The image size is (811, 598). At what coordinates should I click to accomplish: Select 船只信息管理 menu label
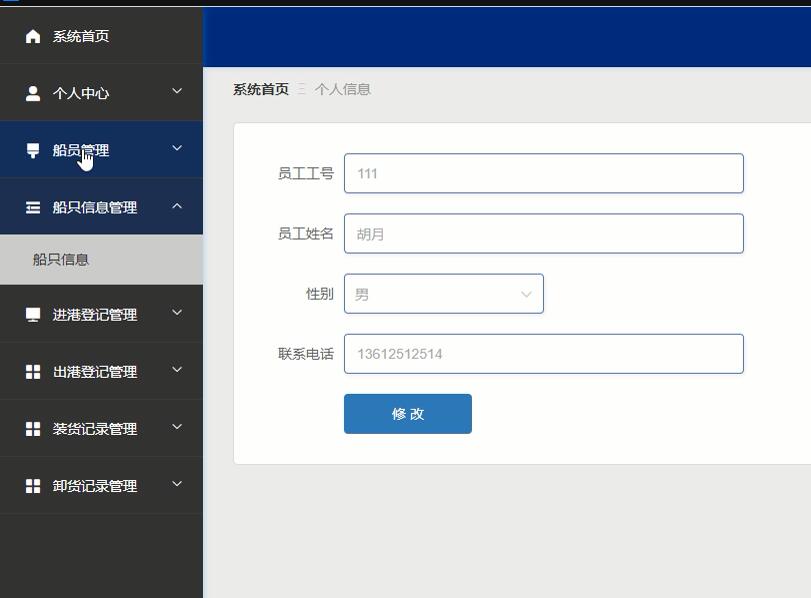click(x=95, y=207)
